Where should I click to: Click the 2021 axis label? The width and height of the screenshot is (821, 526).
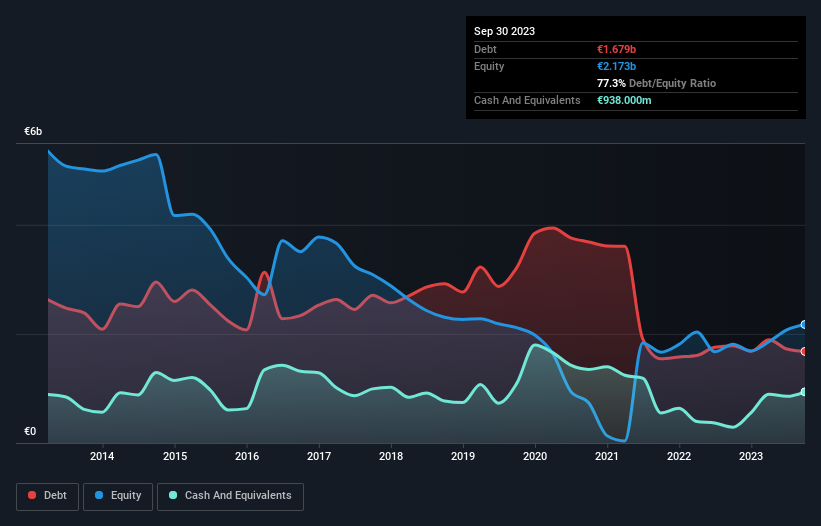click(x=607, y=456)
